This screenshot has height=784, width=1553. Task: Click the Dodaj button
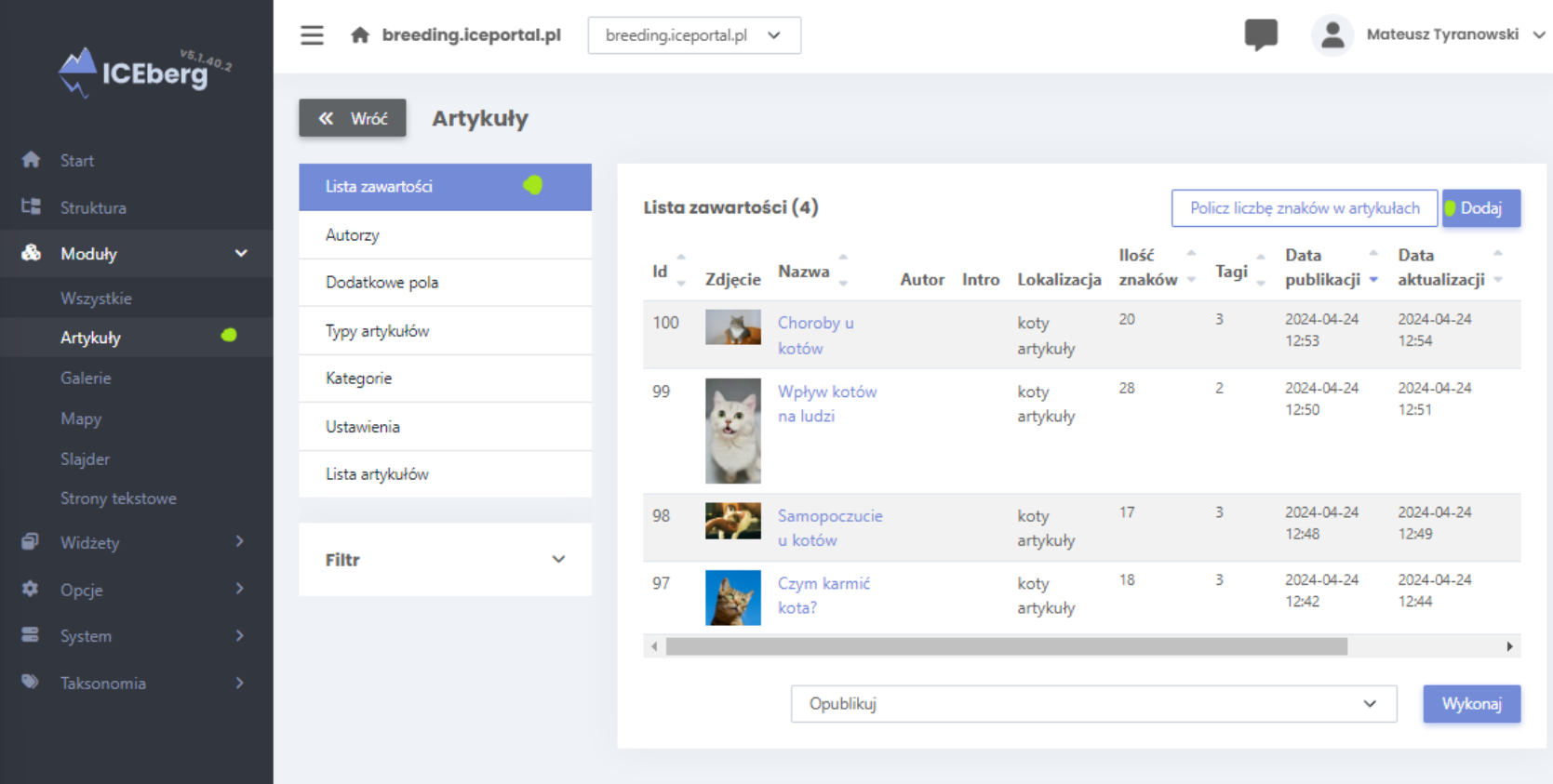(x=1480, y=208)
